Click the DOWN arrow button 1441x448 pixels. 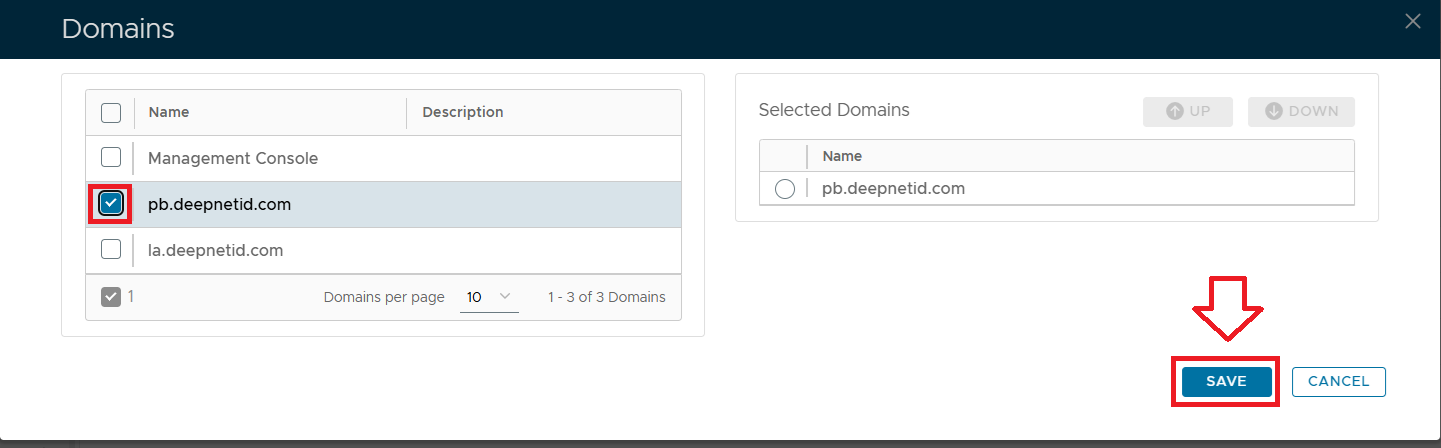coord(1301,112)
